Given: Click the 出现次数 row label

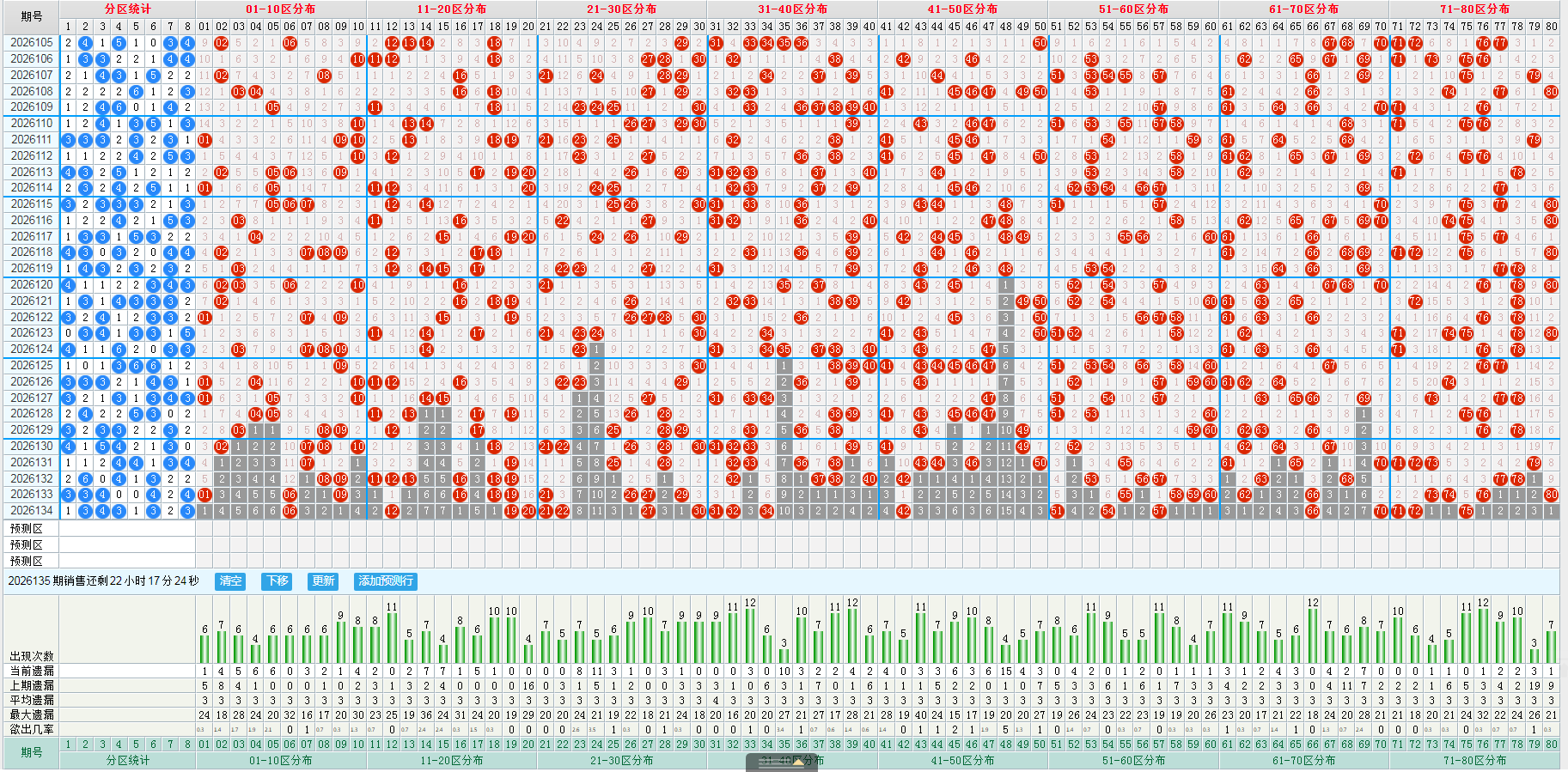Looking at the screenshot, I should click(x=31, y=656).
